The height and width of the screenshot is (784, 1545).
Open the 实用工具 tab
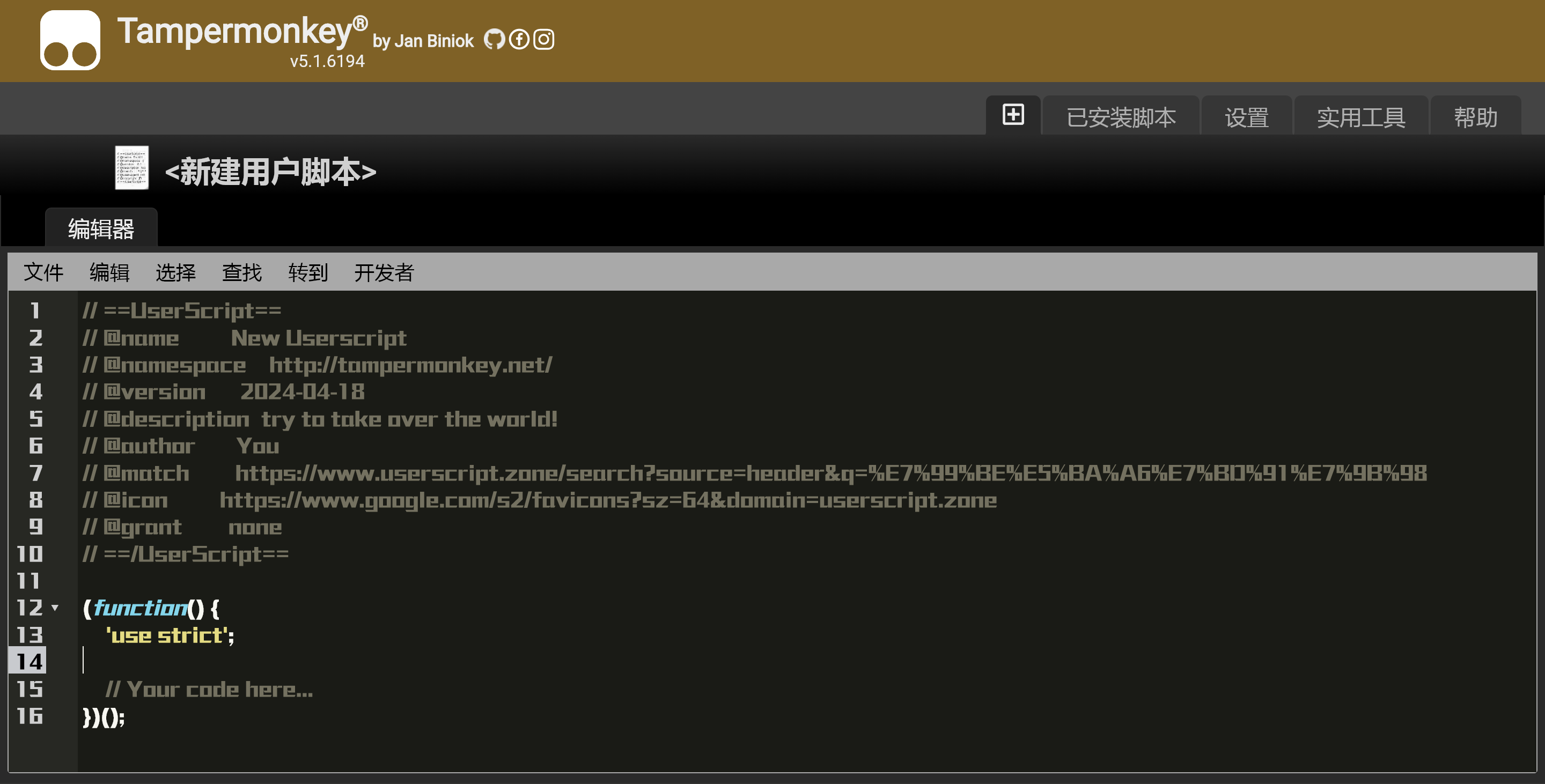coord(1361,117)
